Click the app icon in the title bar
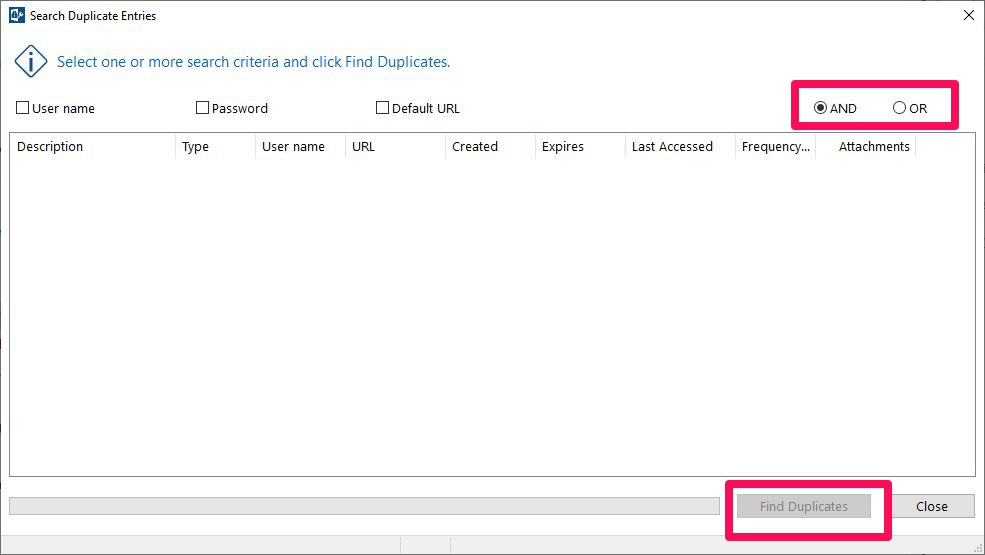 pyautogui.click(x=16, y=15)
